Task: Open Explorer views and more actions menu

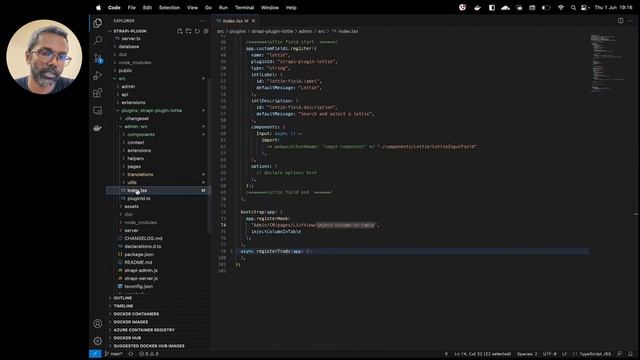Action: click(x=203, y=20)
